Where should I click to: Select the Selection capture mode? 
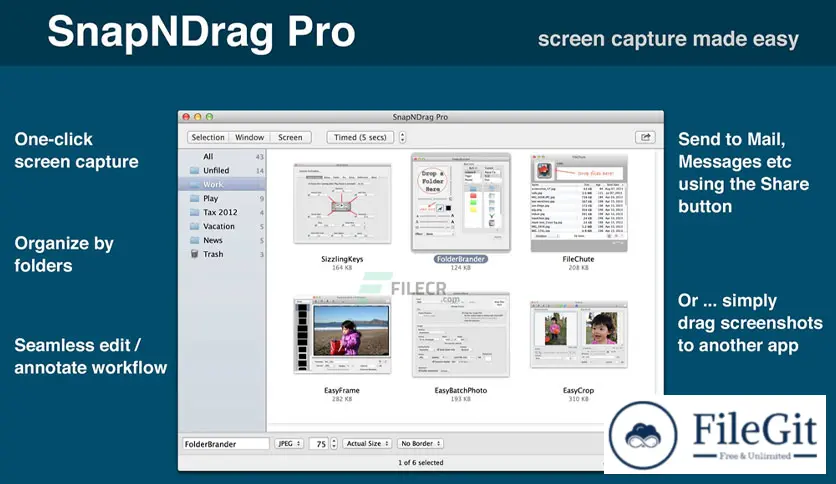[x=208, y=137]
